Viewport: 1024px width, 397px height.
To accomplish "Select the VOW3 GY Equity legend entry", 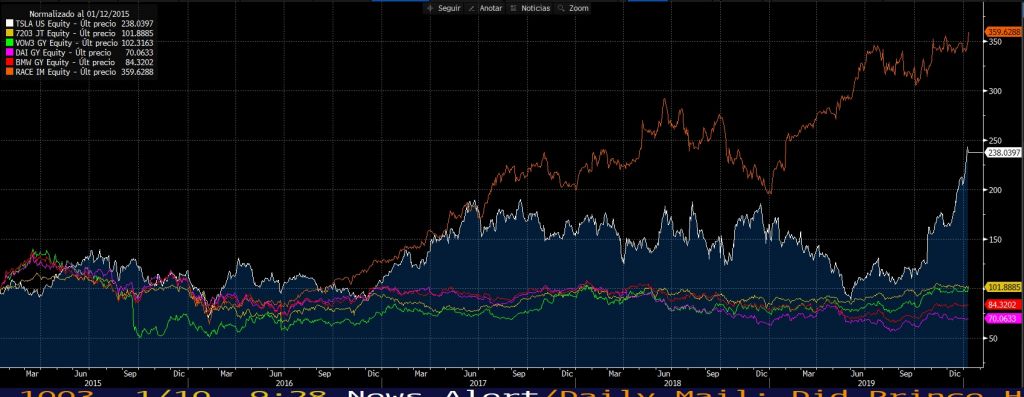I will click(x=80, y=43).
